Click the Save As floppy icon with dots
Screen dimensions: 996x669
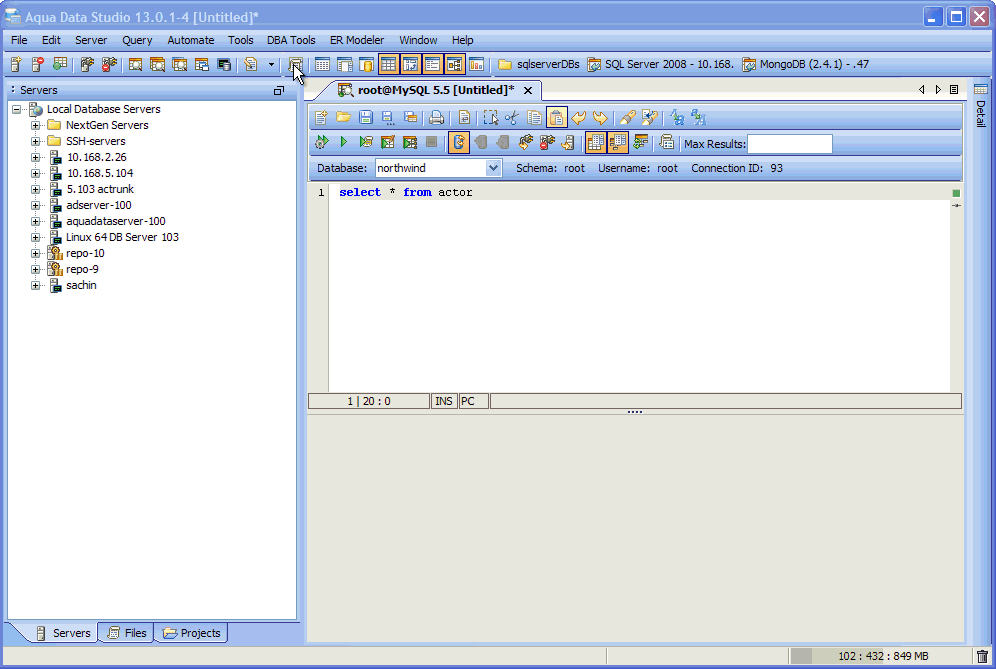click(x=387, y=118)
